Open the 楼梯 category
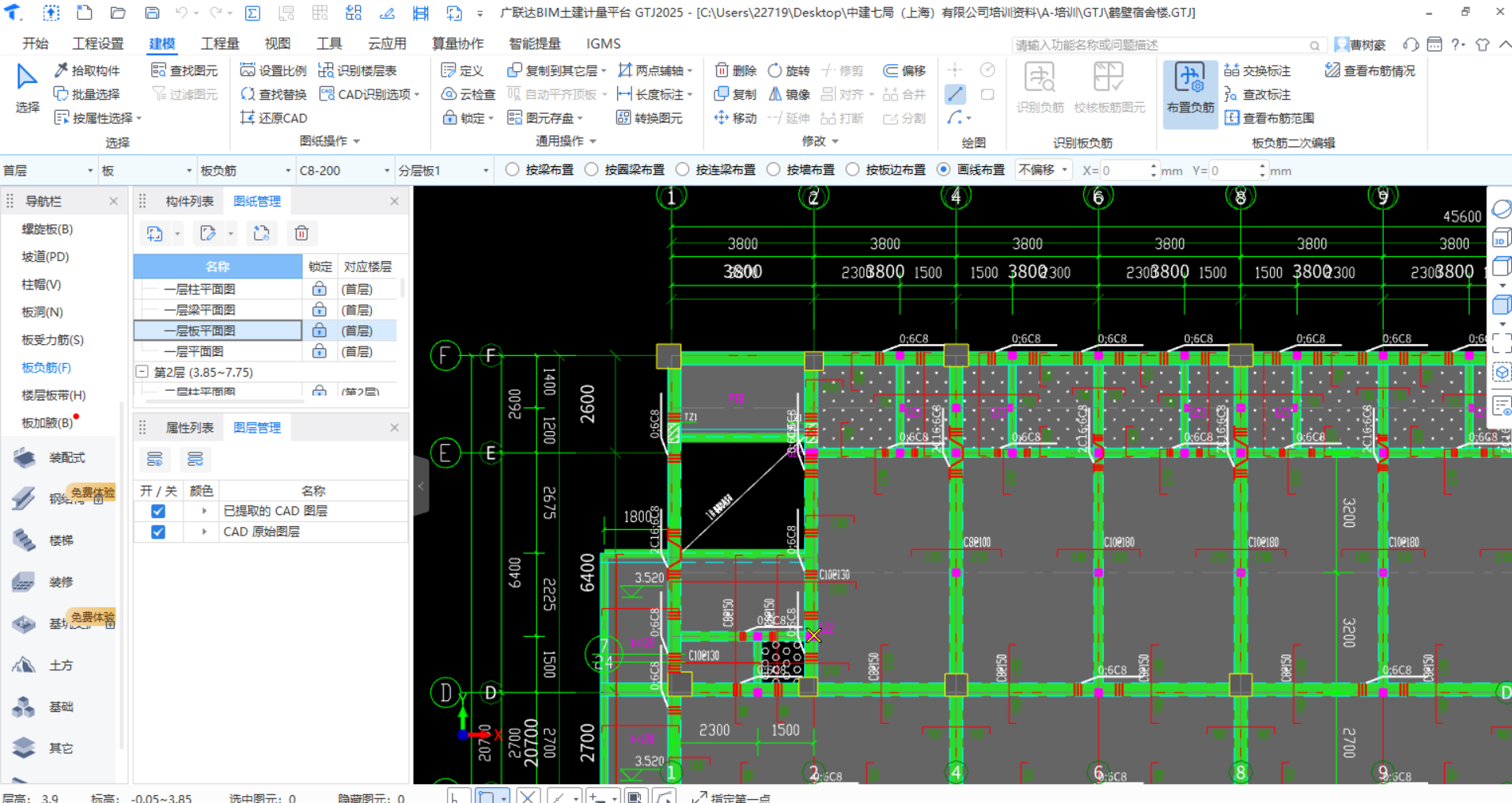The width and height of the screenshot is (1512, 803). [x=44, y=540]
